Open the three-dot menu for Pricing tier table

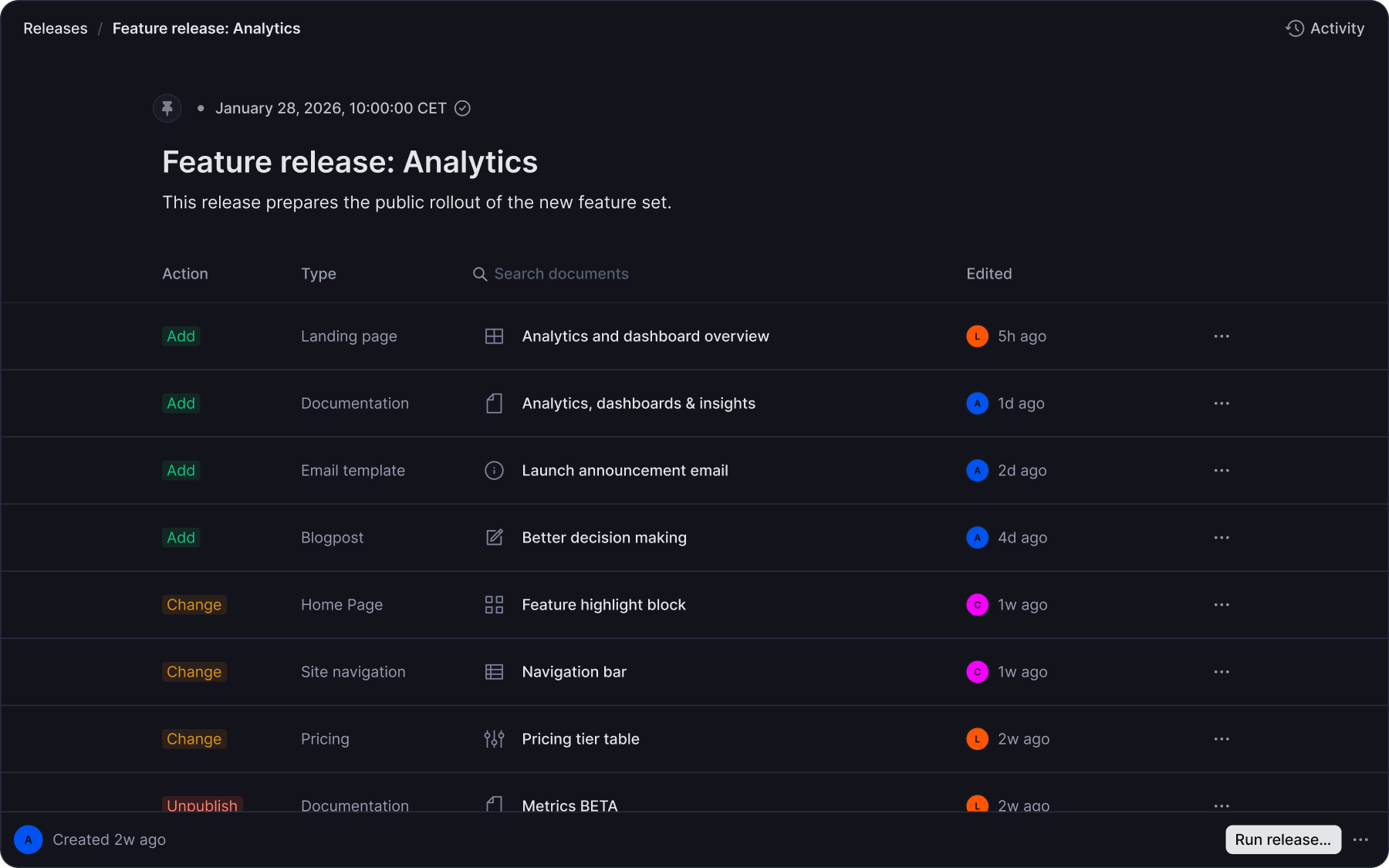pos(1222,739)
